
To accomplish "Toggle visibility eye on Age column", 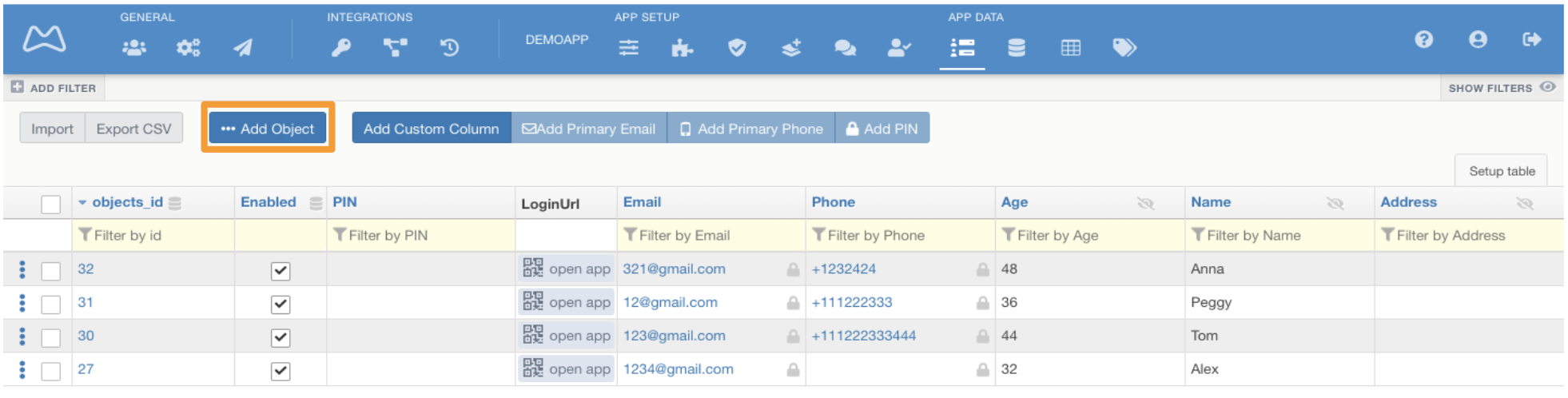I will (x=1146, y=204).
